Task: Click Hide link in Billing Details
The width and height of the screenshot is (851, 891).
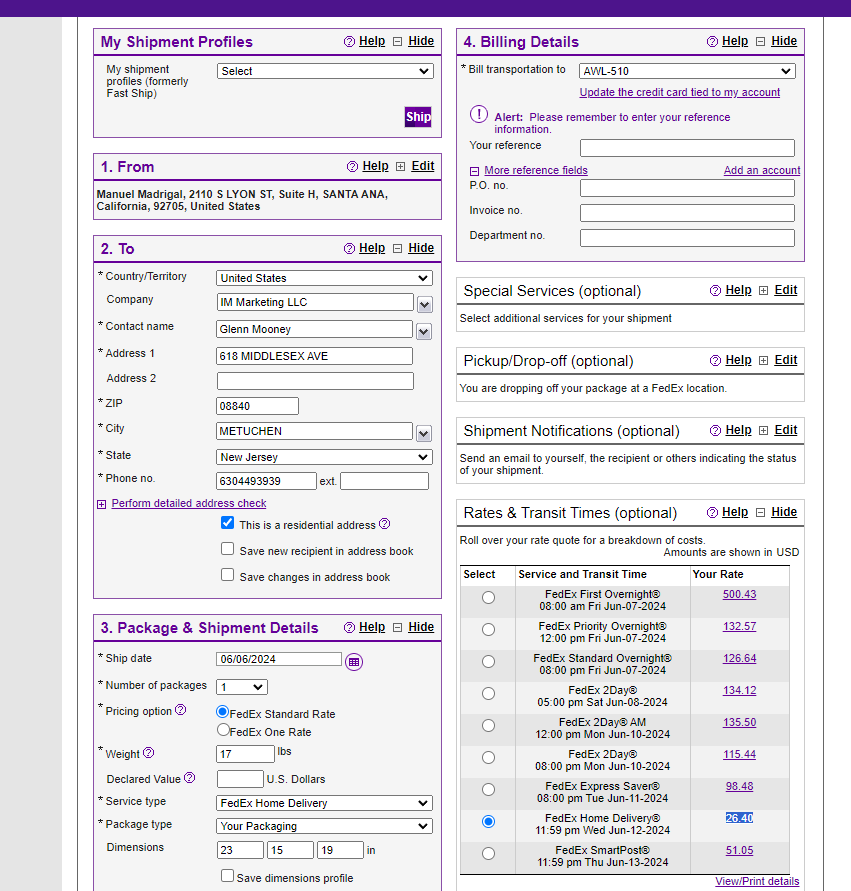Action: point(784,41)
